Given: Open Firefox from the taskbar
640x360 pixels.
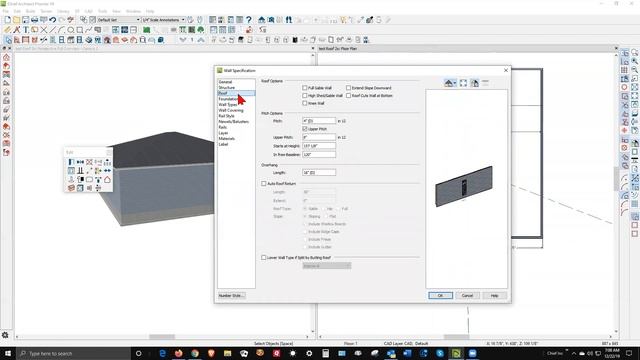Looking at the screenshot, I should coord(179,353).
